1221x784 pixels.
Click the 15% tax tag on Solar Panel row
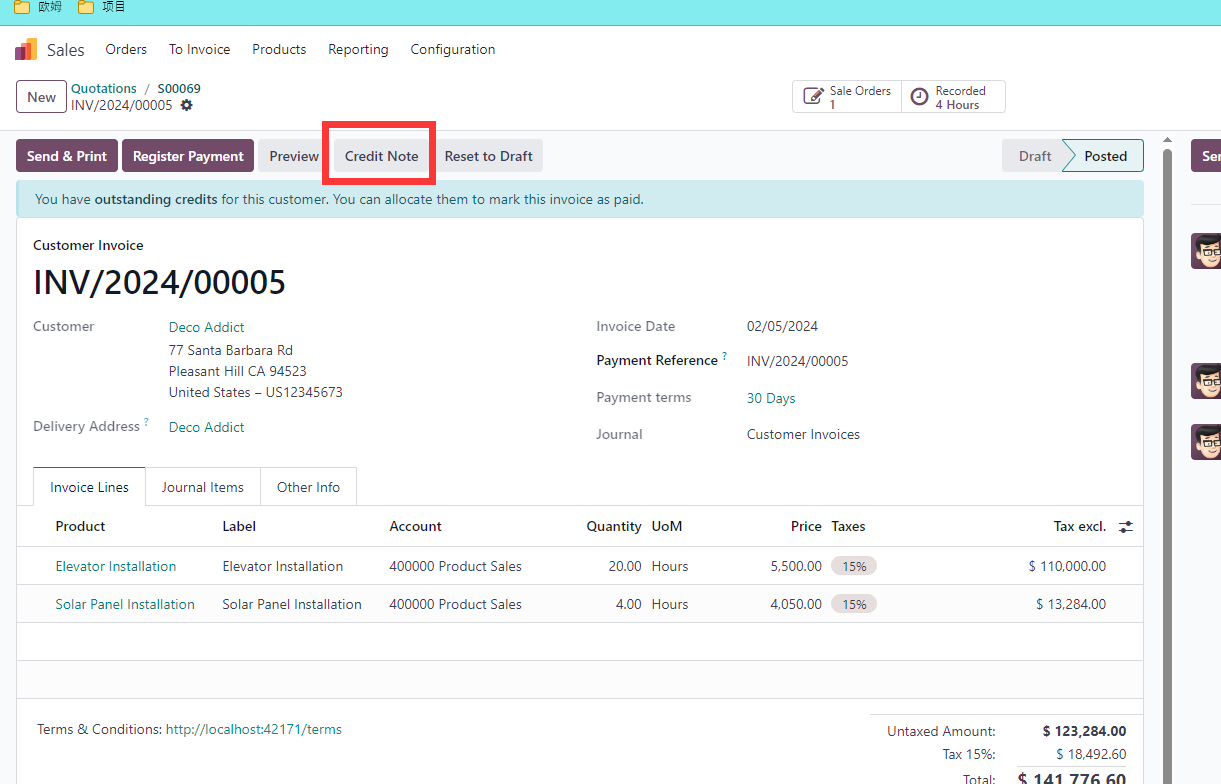[x=854, y=604]
